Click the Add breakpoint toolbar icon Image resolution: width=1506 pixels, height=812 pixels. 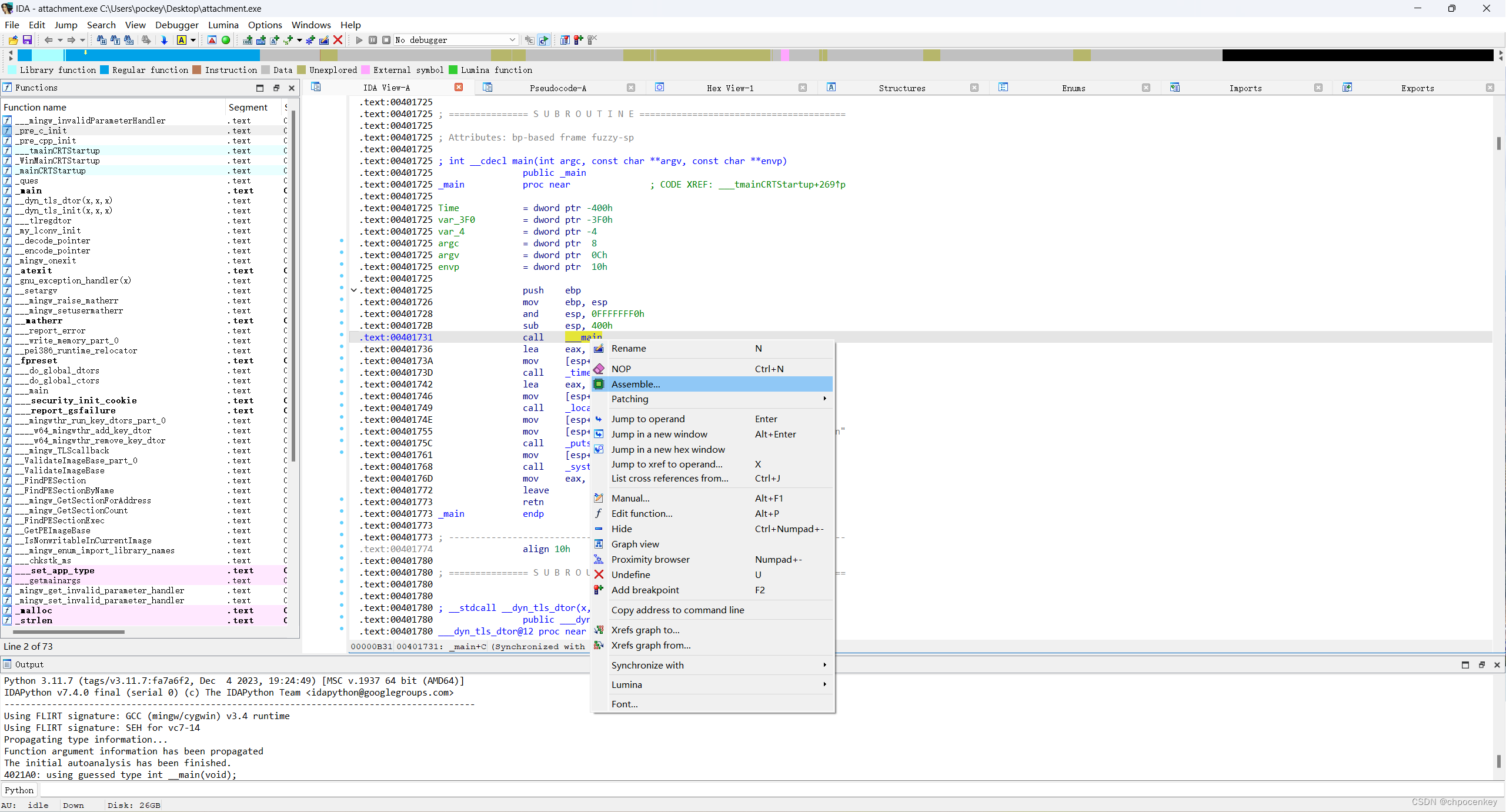tap(579, 40)
